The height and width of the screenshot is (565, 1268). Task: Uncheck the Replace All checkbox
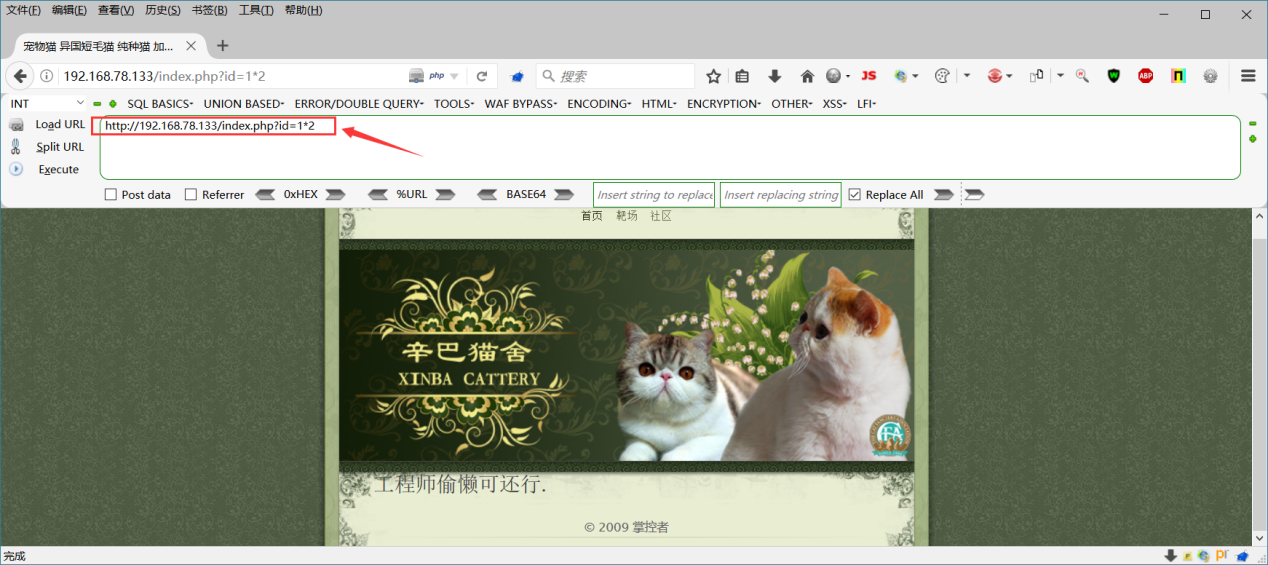pos(854,195)
